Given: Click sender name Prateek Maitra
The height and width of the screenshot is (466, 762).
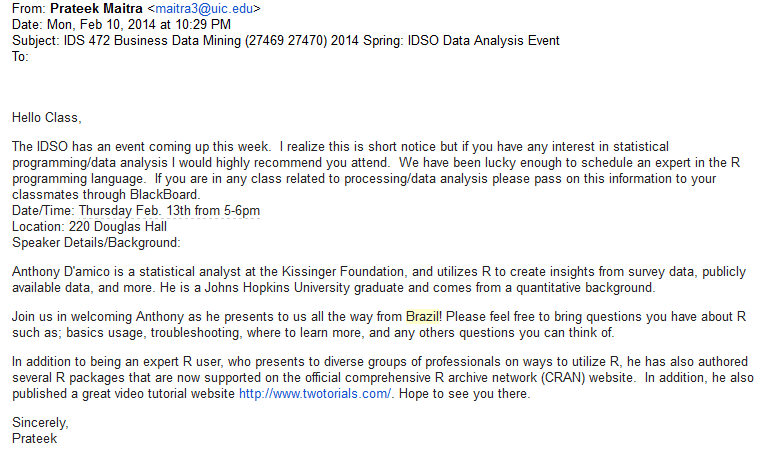Looking at the screenshot, I should pyautogui.click(x=98, y=9).
